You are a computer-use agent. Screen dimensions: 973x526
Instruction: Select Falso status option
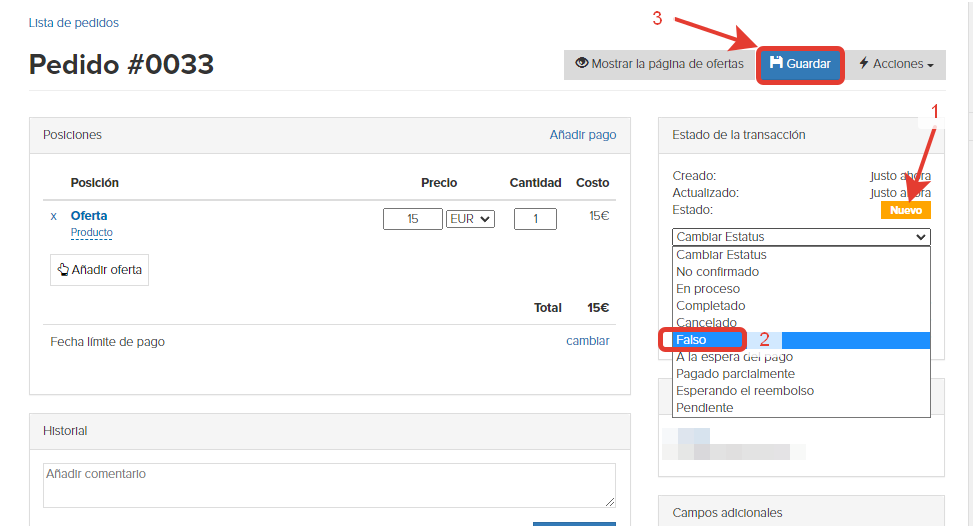coord(801,340)
